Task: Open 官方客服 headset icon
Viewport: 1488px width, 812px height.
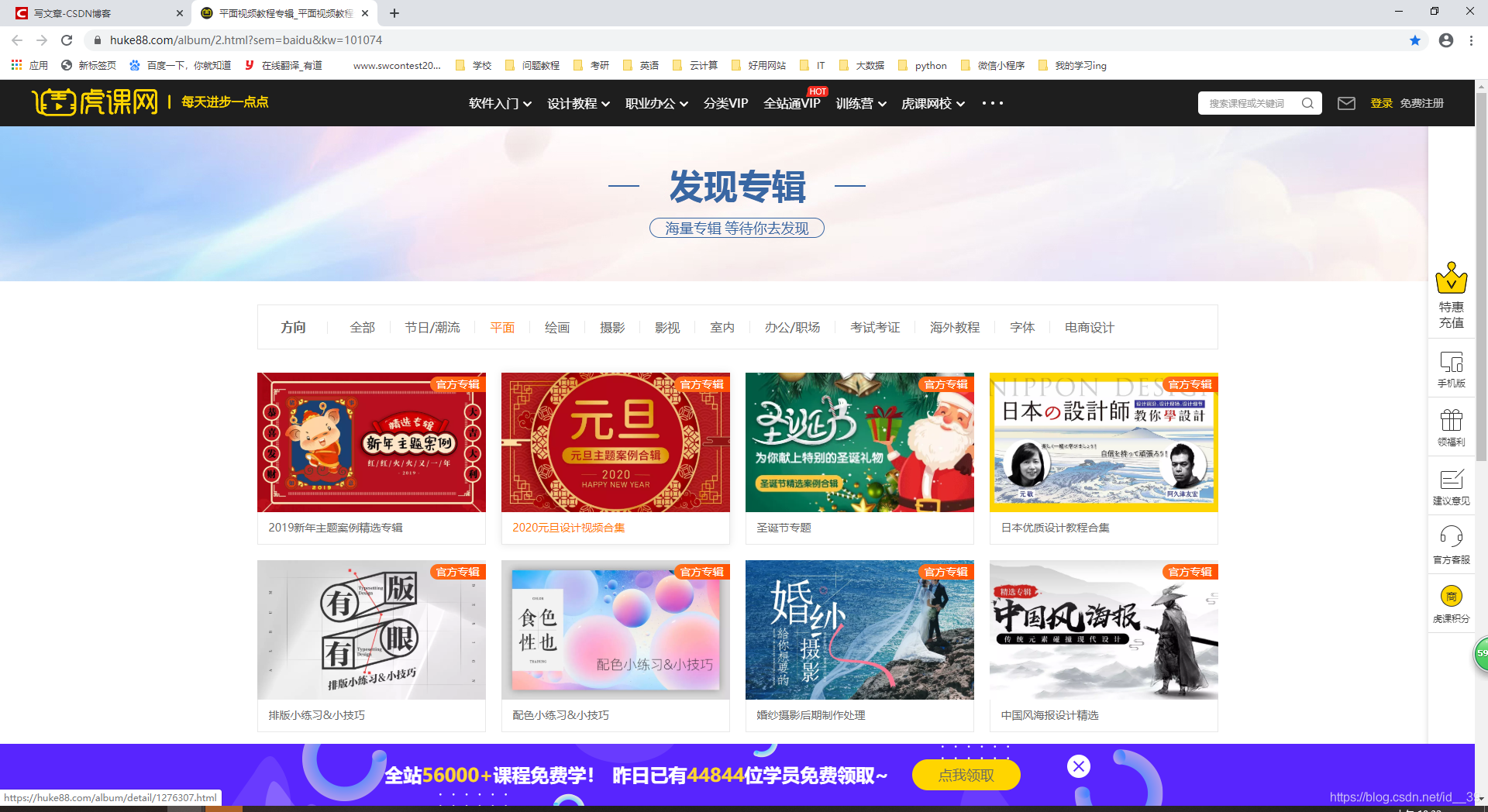Action: pos(1451,538)
